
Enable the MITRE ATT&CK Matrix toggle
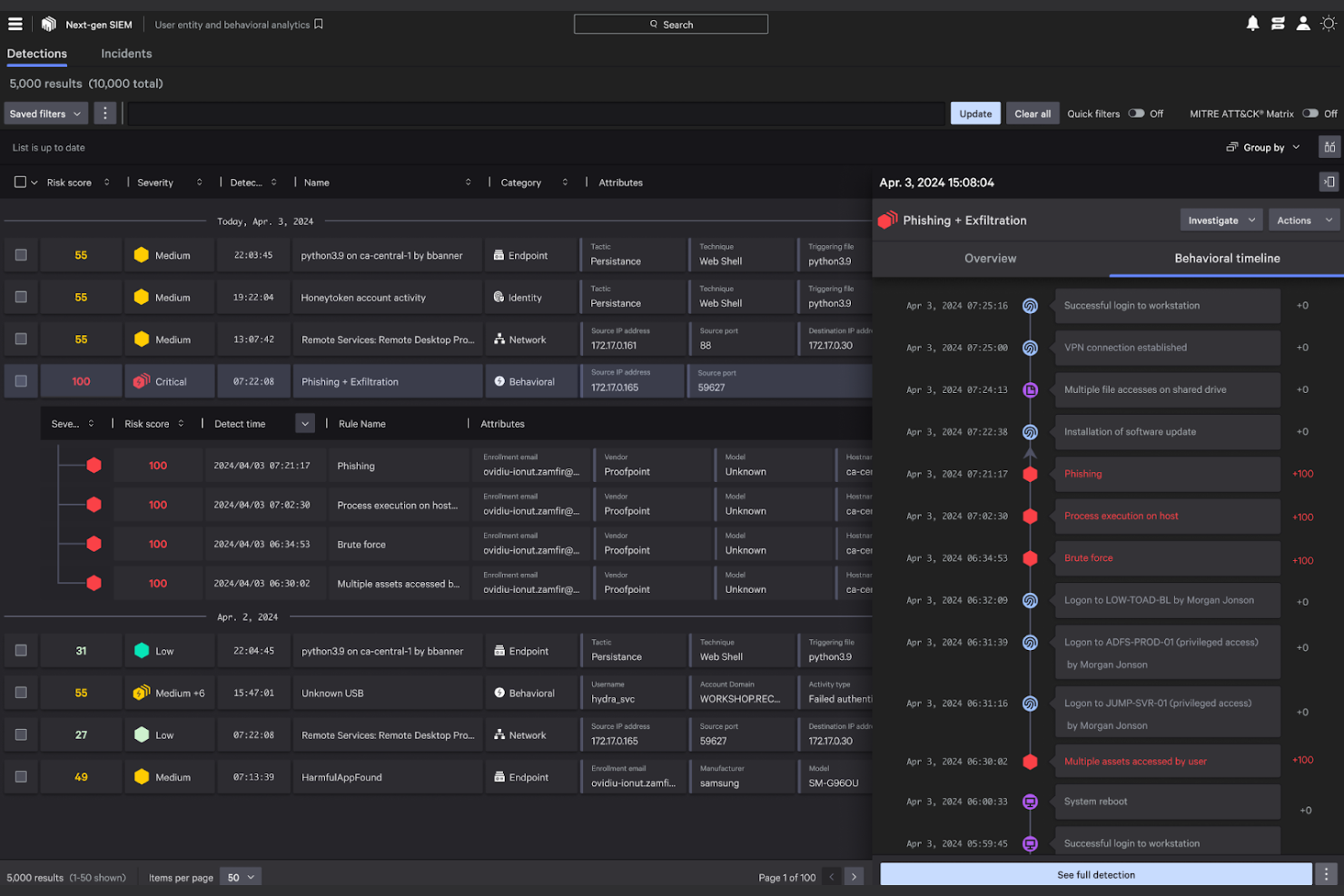coord(1310,113)
